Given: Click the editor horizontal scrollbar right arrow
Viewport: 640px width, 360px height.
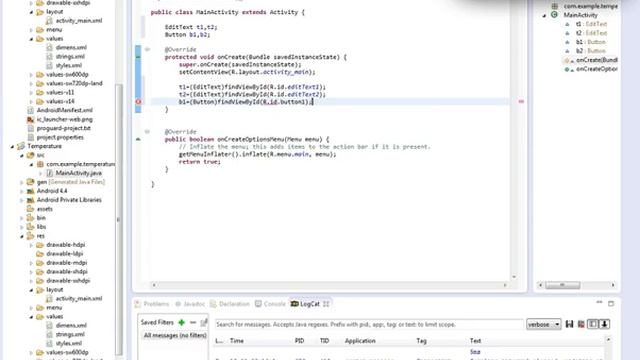Looking at the screenshot, I should [505, 285].
